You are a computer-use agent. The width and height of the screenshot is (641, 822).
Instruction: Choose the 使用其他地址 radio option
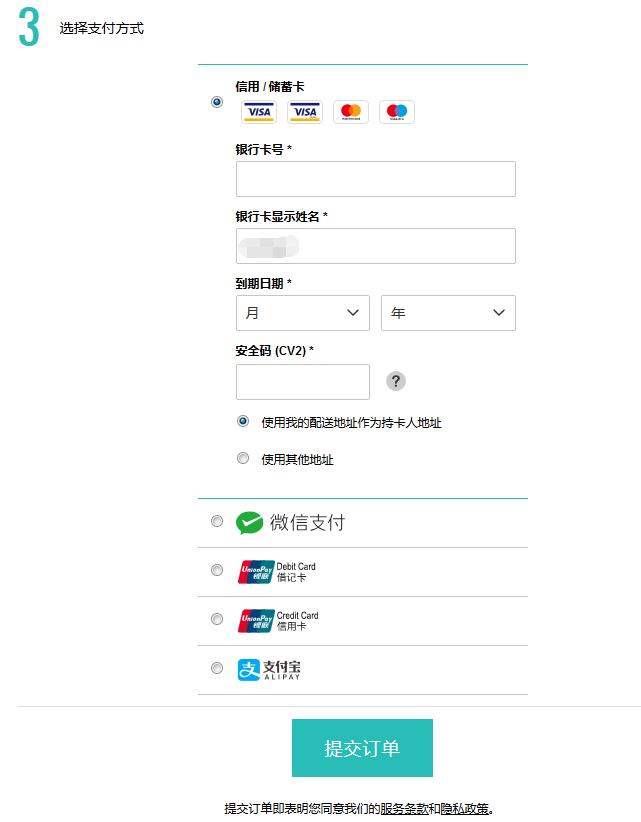pyautogui.click(x=243, y=459)
